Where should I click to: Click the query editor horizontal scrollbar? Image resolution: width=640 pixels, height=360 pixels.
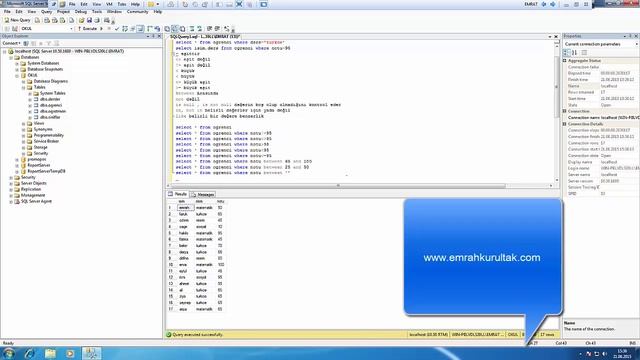click(x=338, y=186)
